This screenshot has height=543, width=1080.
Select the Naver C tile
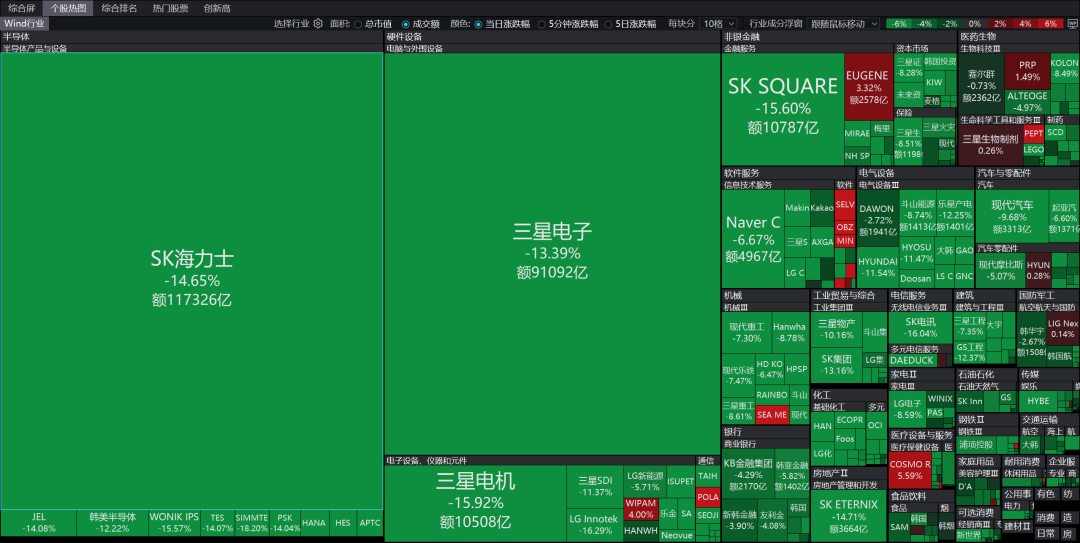pyautogui.click(x=753, y=239)
